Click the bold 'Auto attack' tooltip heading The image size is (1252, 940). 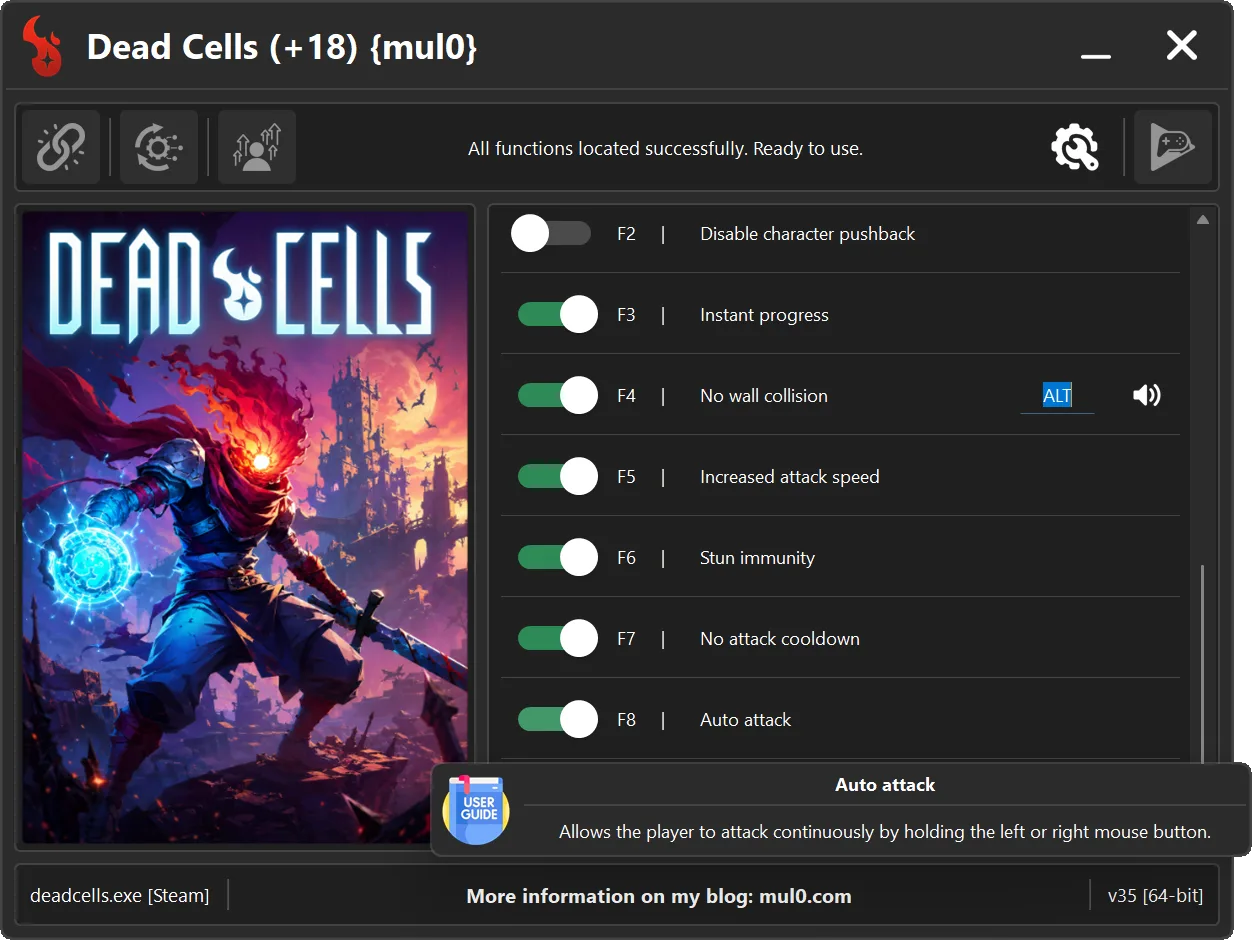tap(885, 785)
